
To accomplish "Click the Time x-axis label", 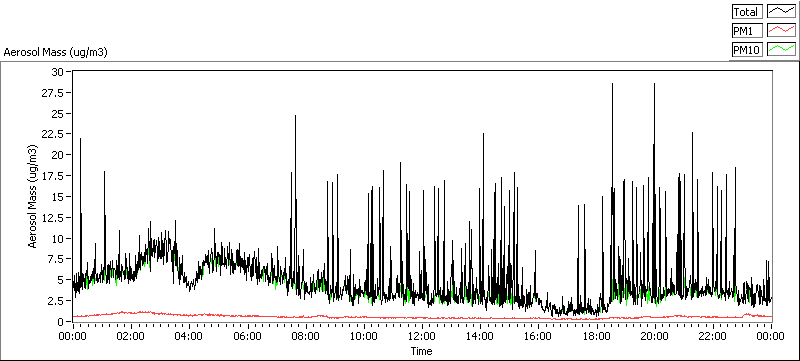I will [421, 351].
